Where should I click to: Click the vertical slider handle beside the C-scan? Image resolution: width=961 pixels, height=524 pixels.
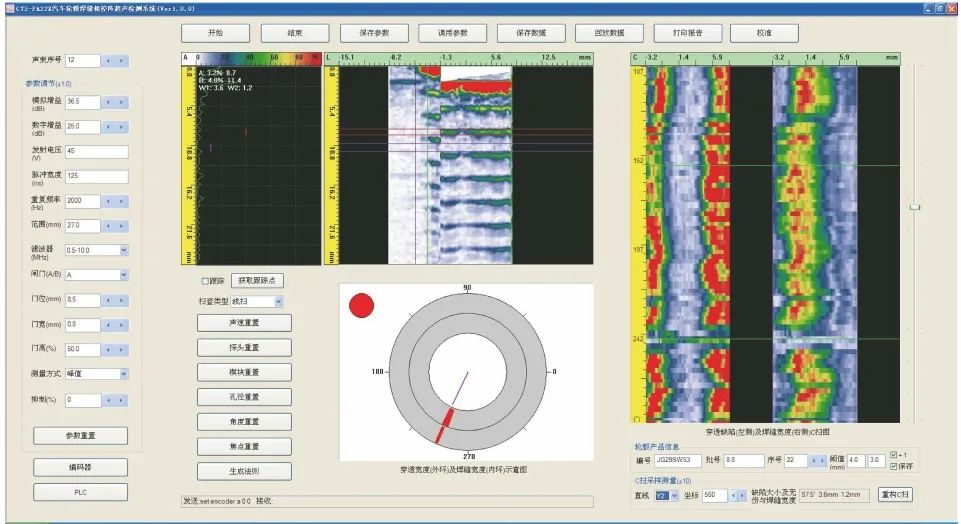click(914, 207)
